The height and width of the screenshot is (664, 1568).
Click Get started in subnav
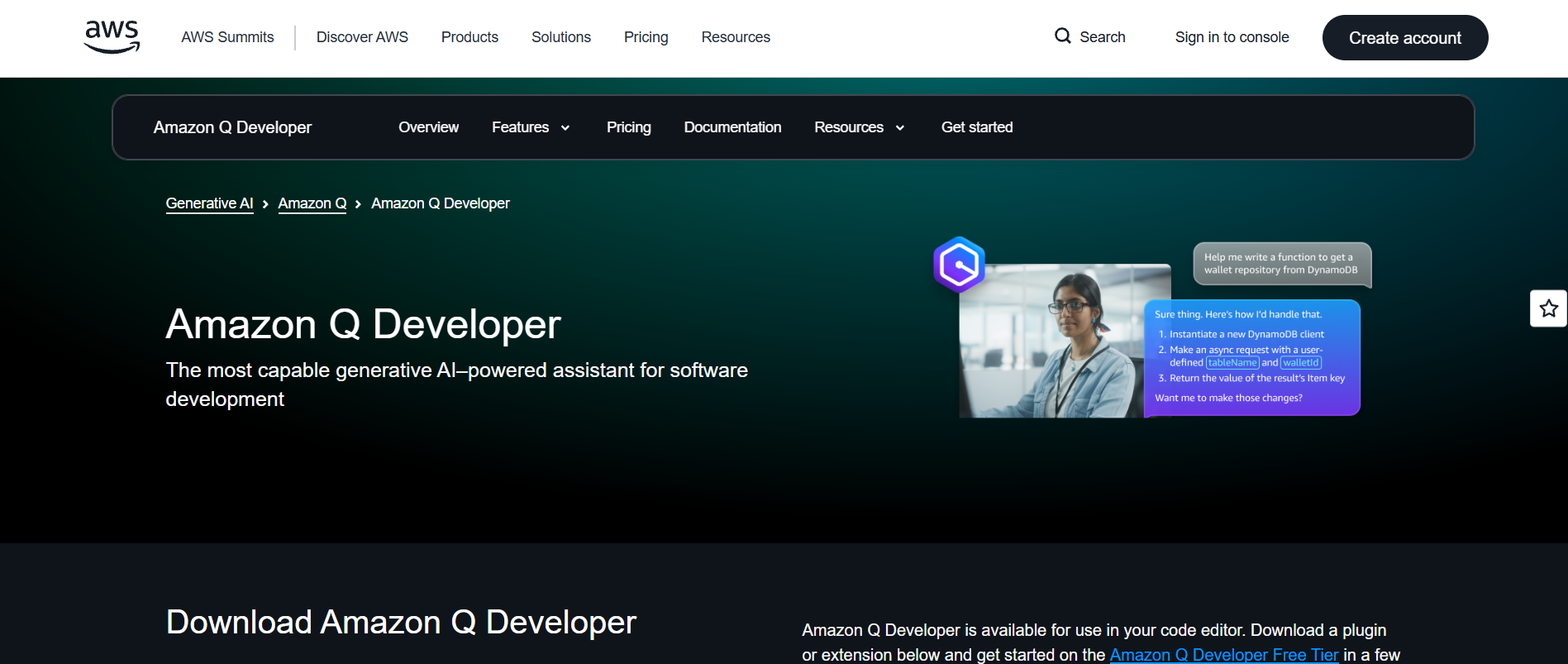[x=977, y=127]
